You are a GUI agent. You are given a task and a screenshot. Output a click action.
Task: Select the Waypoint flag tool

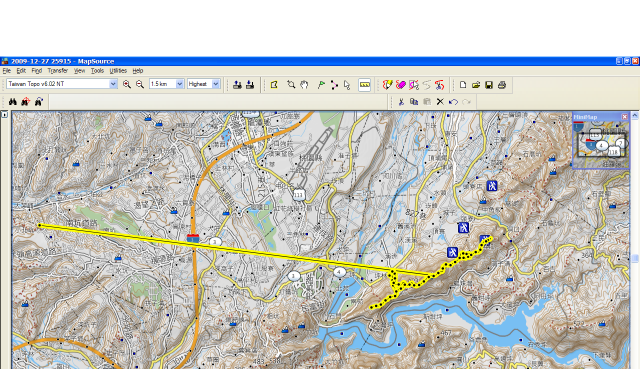(x=321, y=85)
